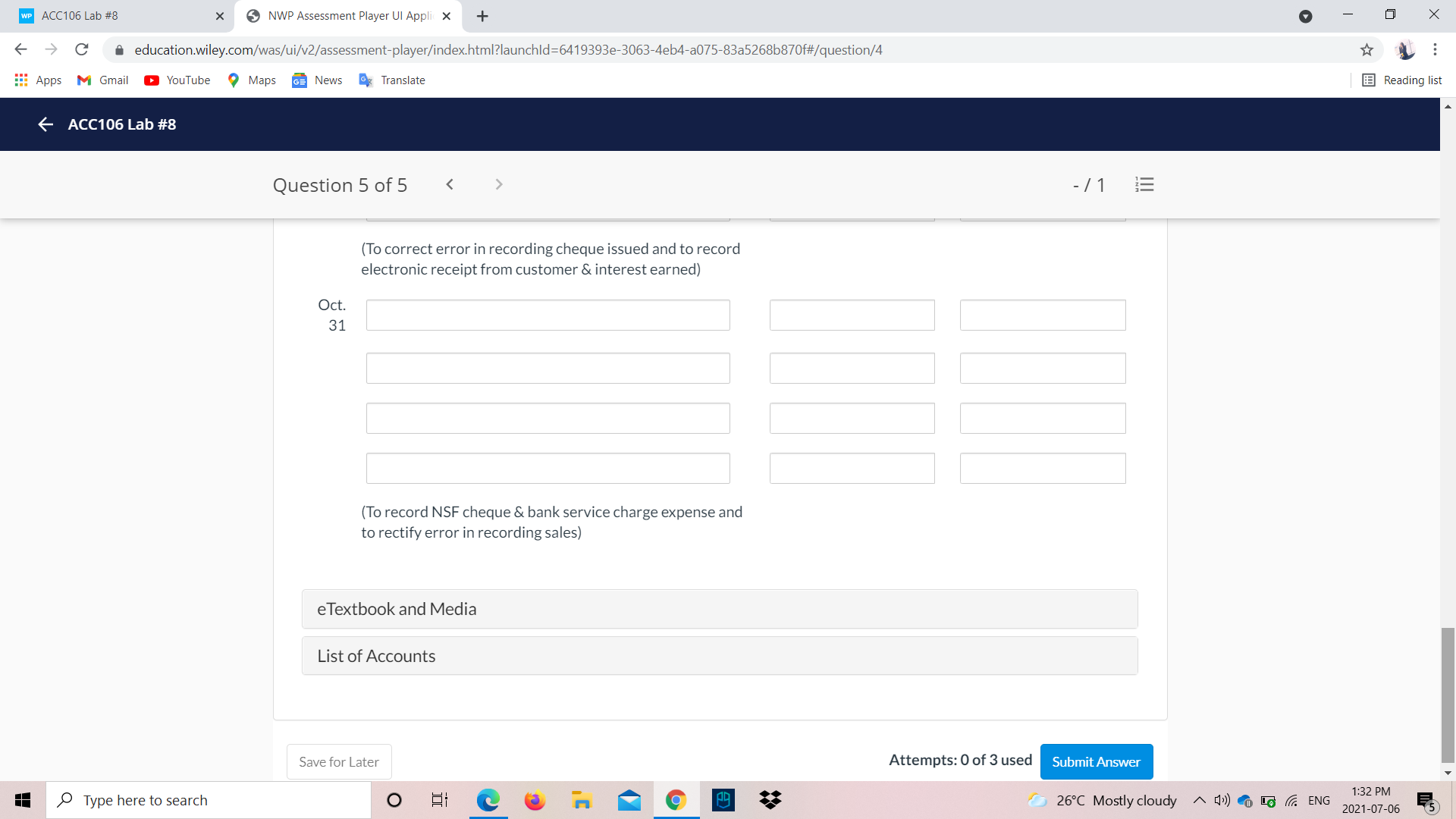Click the Oct. 31 first account title field

tap(548, 315)
